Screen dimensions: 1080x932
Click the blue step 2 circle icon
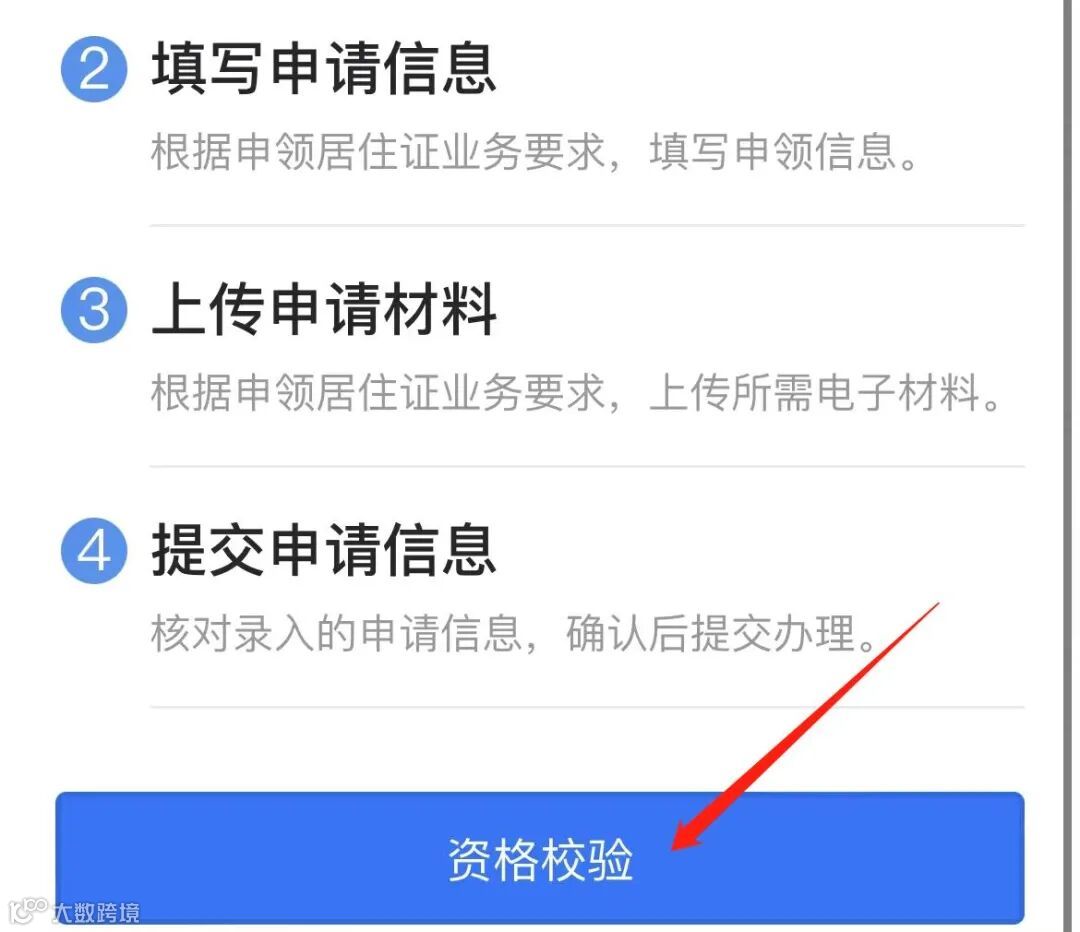[x=94, y=70]
